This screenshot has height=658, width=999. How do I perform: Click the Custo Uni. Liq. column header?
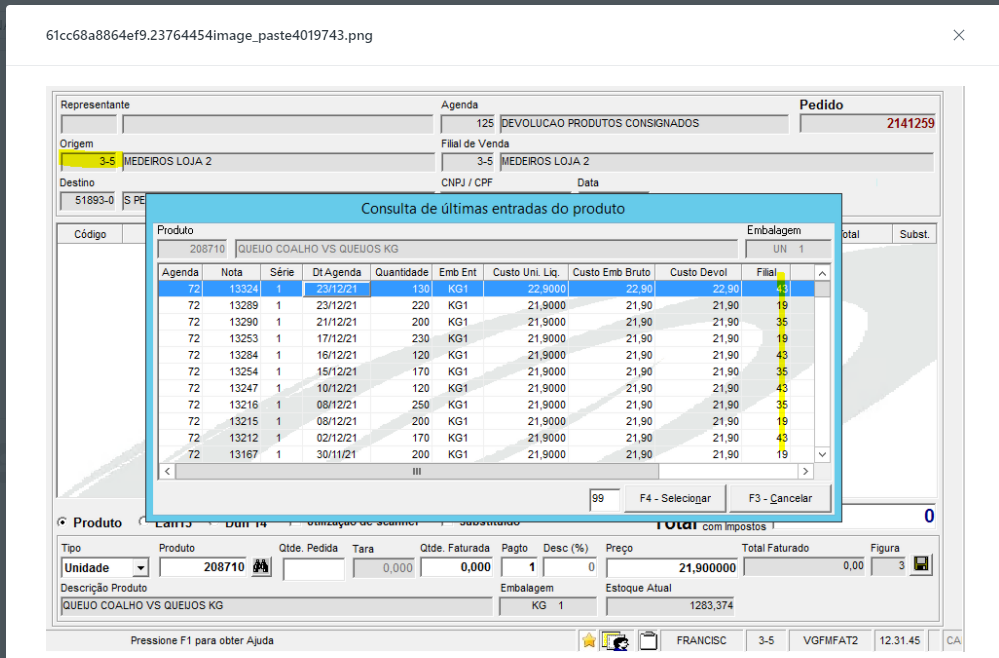[526, 272]
